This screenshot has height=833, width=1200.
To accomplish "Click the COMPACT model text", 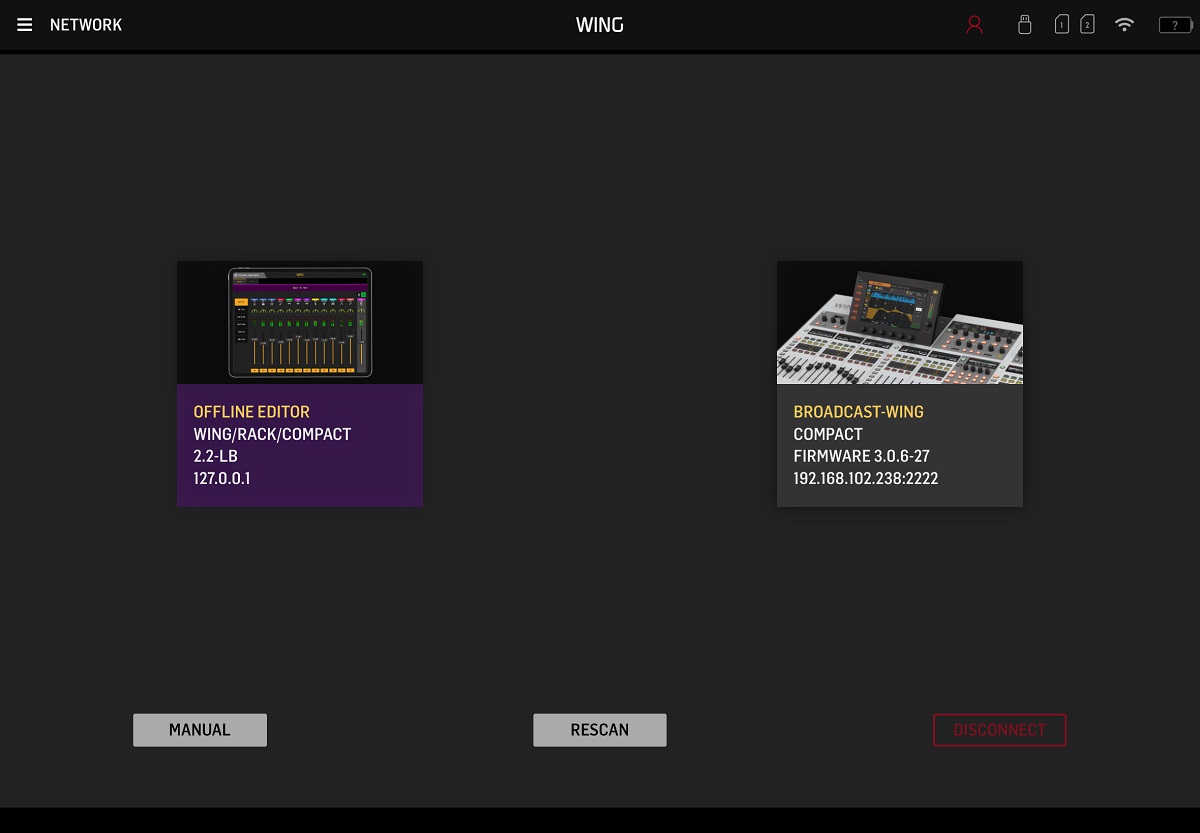I will 828,434.
